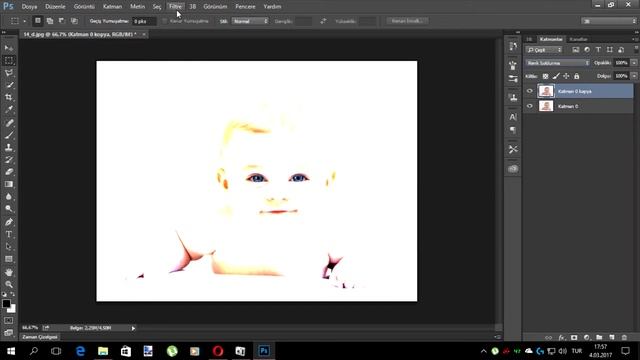The height and width of the screenshot is (360, 640).
Task: Select the Move tool
Action: [9, 48]
